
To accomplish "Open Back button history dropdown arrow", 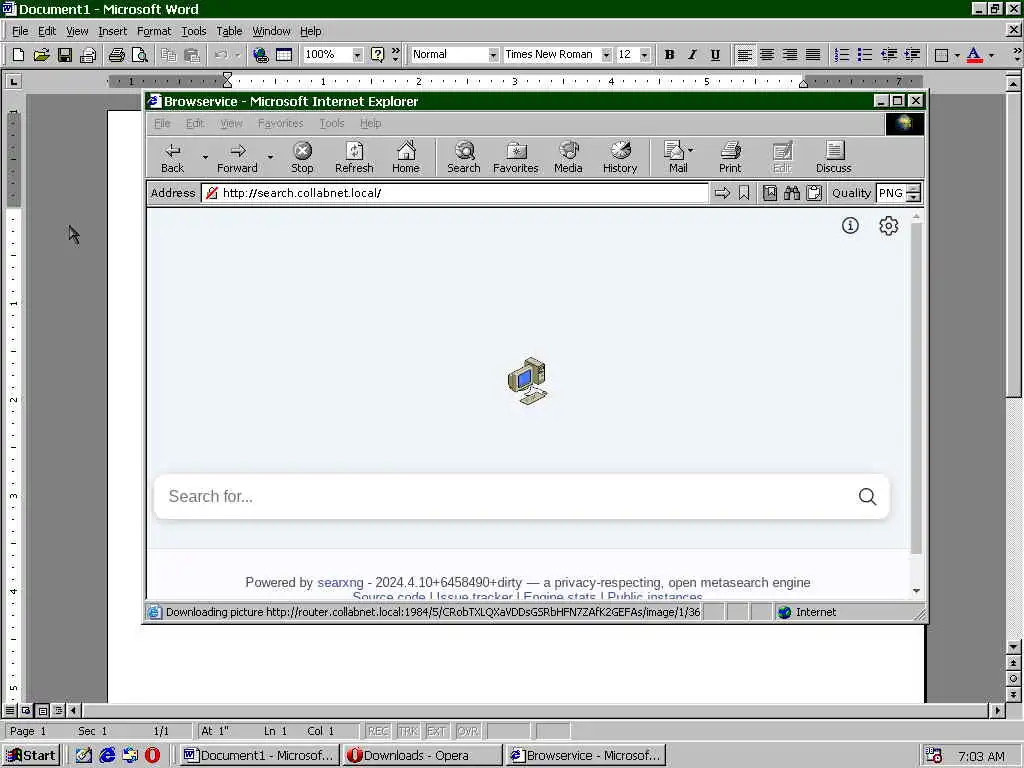I will tap(204, 157).
